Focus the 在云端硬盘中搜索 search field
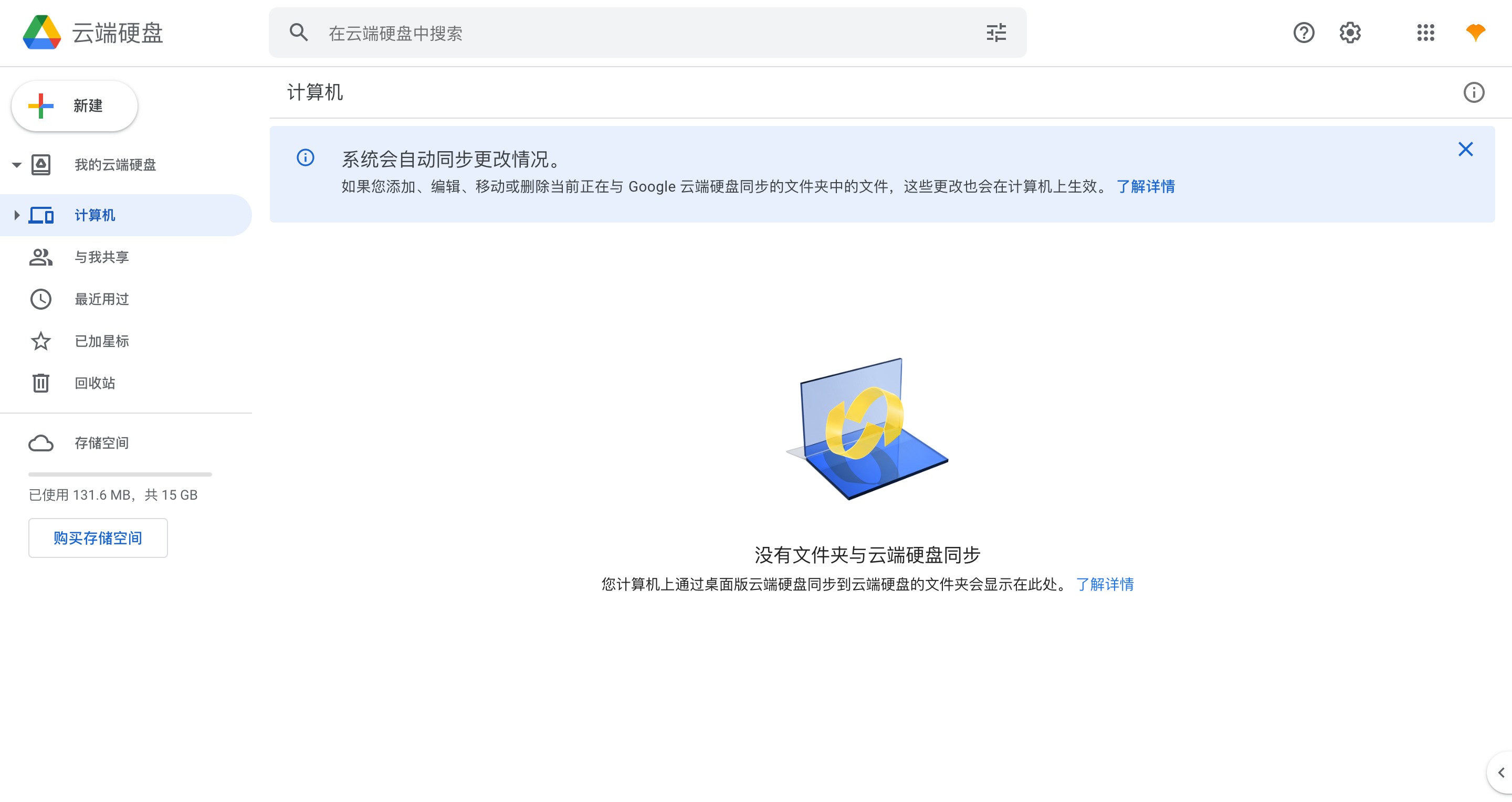1512x802 pixels. point(647,33)
